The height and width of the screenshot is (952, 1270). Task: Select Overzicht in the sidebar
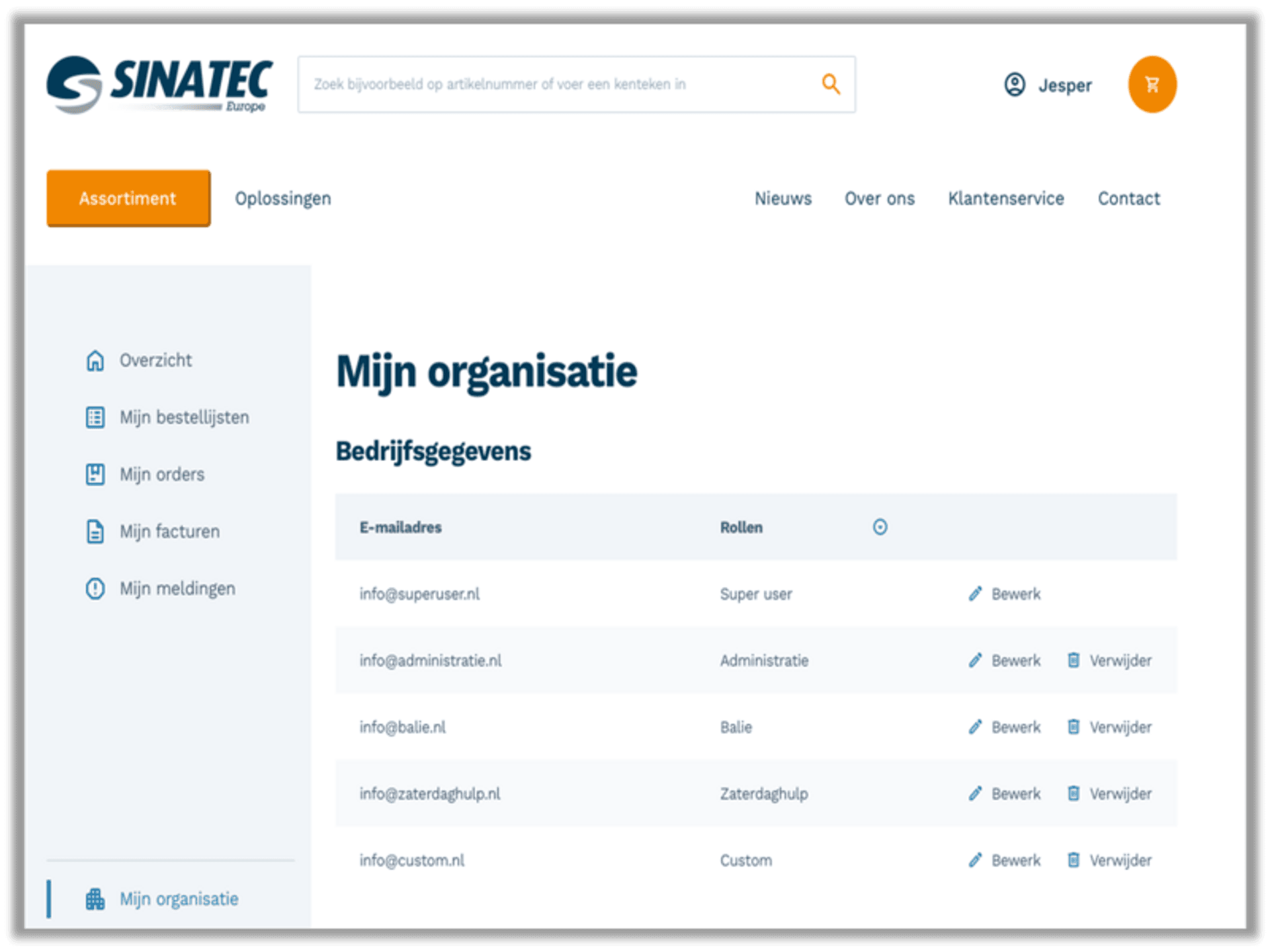click(156, 360)
